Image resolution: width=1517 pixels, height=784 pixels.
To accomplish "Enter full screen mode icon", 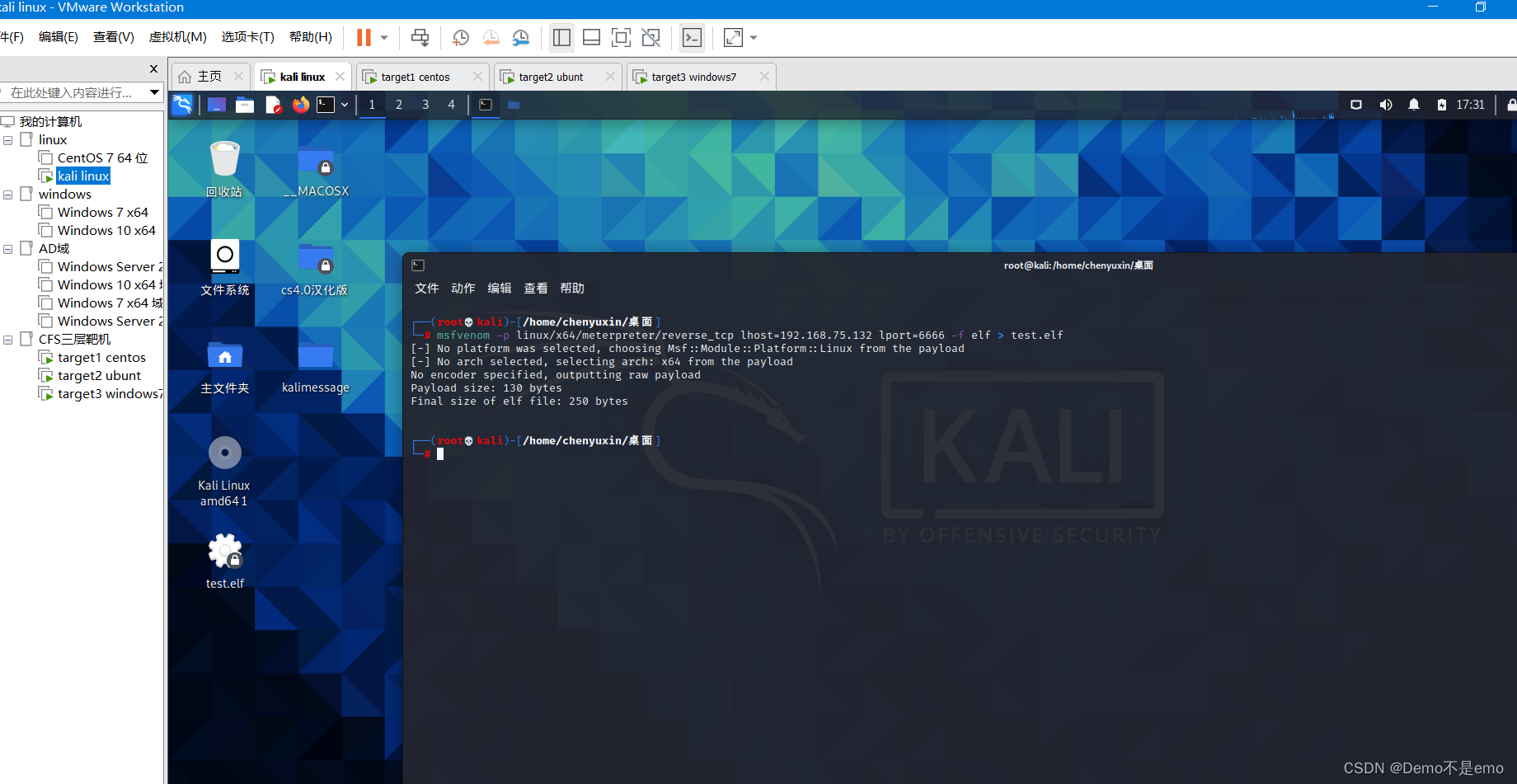I will pyautogui.click(x=621, y=37).
